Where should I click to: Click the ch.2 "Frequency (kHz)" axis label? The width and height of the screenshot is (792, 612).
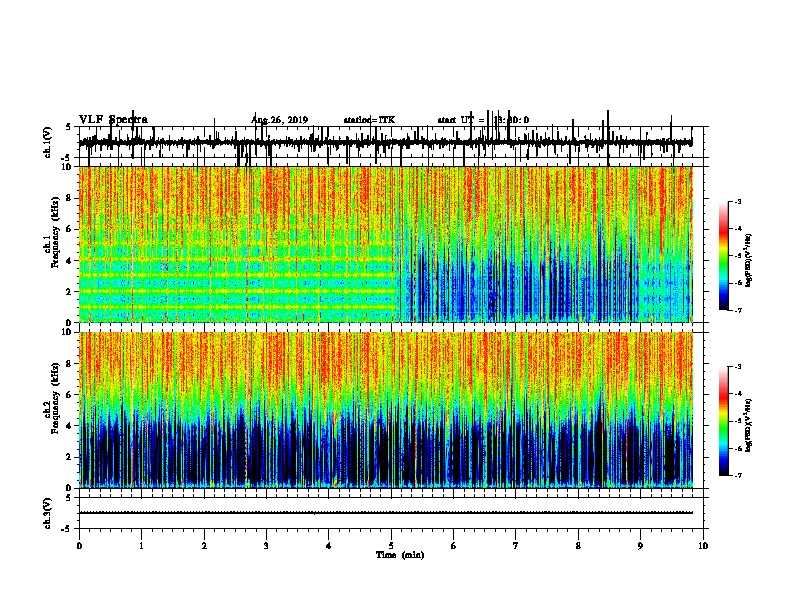pyautogui.click(x=55, y=398)
